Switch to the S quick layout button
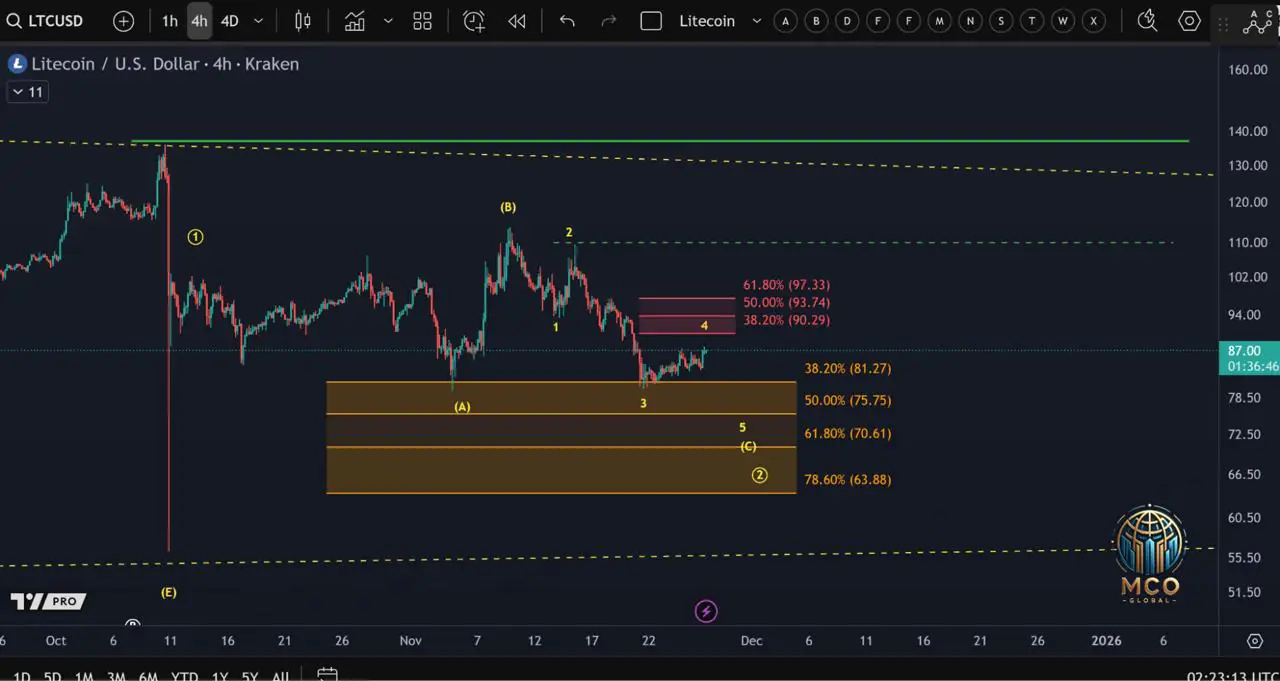 1002,21
